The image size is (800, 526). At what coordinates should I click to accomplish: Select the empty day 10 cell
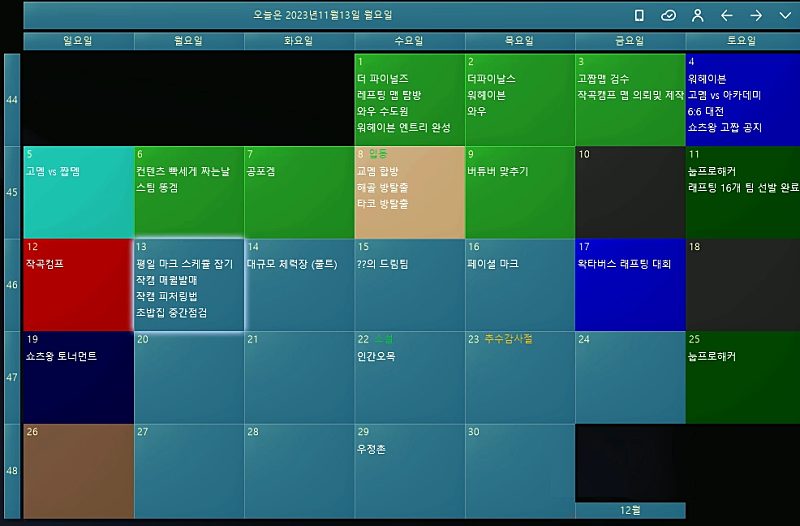pyautogui.click(x=630, y=192)
